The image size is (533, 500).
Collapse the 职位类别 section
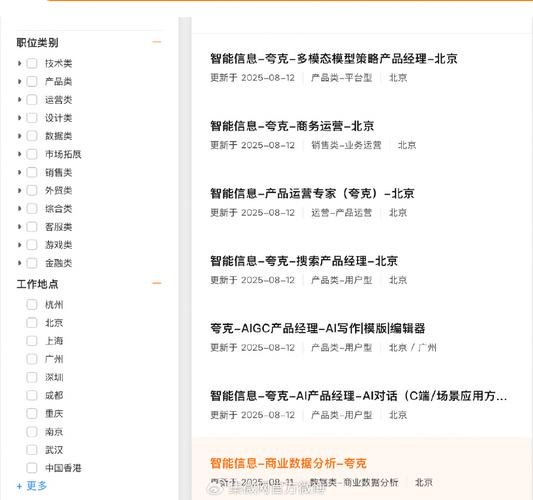click(x=157, y=42)
